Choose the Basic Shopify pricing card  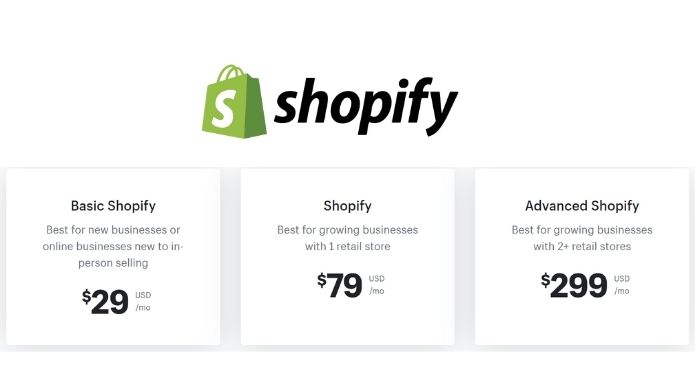113,257
